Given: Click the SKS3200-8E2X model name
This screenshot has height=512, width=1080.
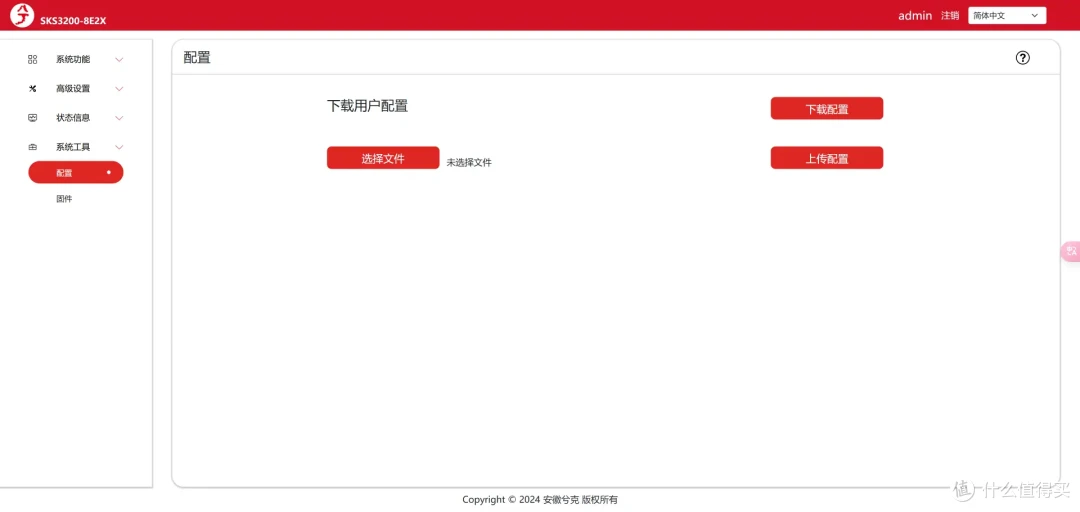Looking at the screenshot, I should tap(73, 21).
